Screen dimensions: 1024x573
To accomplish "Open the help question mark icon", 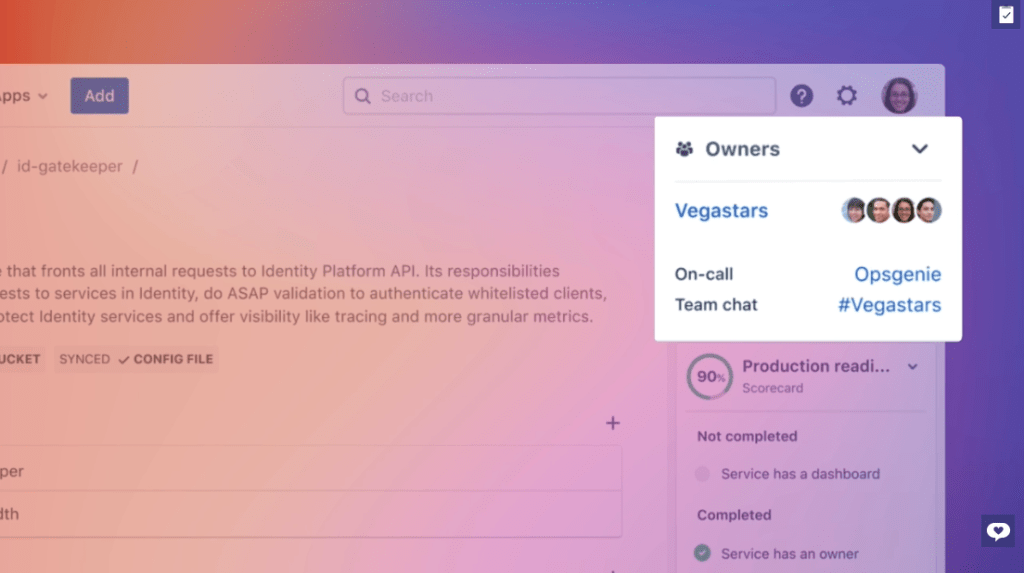I will pyautogui.click(x=801, y=96).
